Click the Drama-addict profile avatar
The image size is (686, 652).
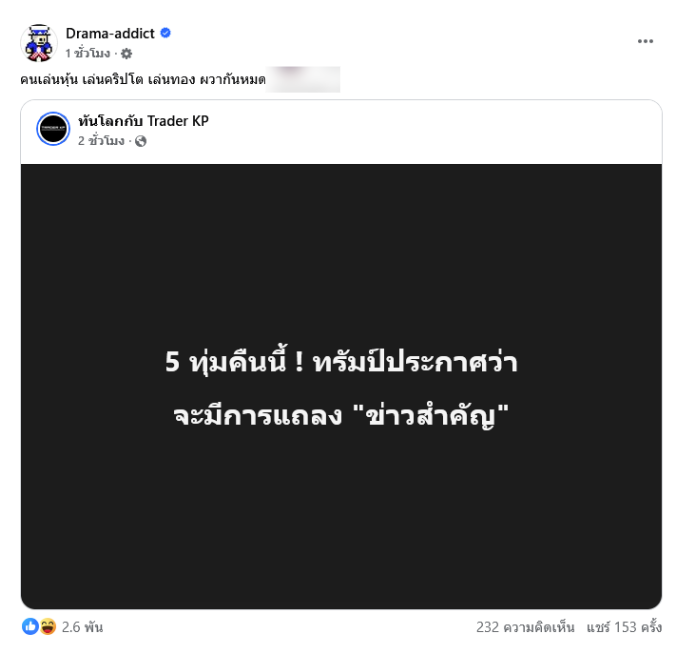point(39,43)
